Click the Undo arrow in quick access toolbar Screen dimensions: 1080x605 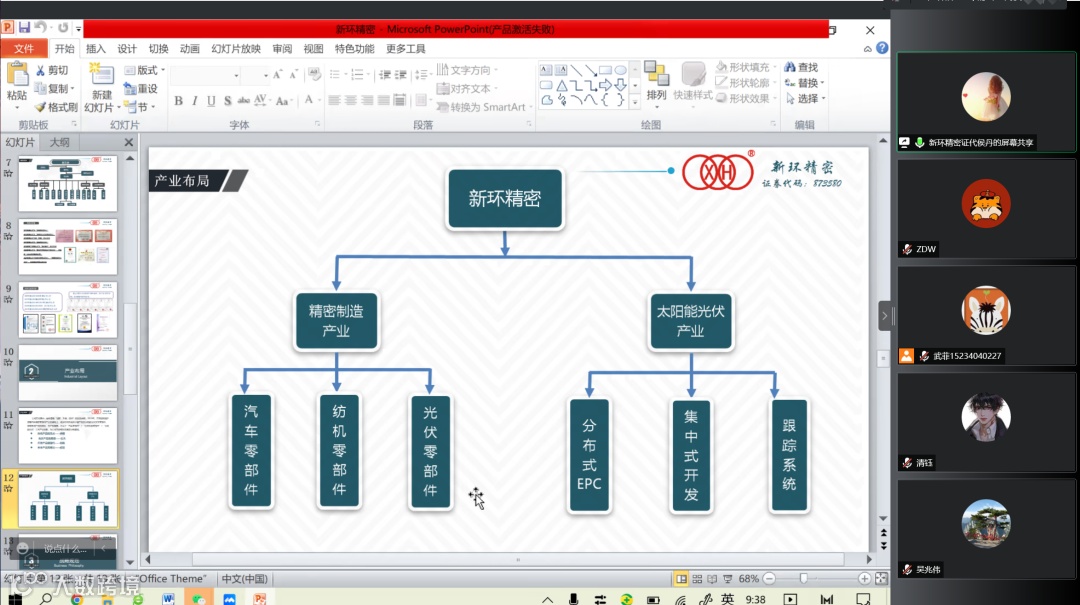(41, 28)
